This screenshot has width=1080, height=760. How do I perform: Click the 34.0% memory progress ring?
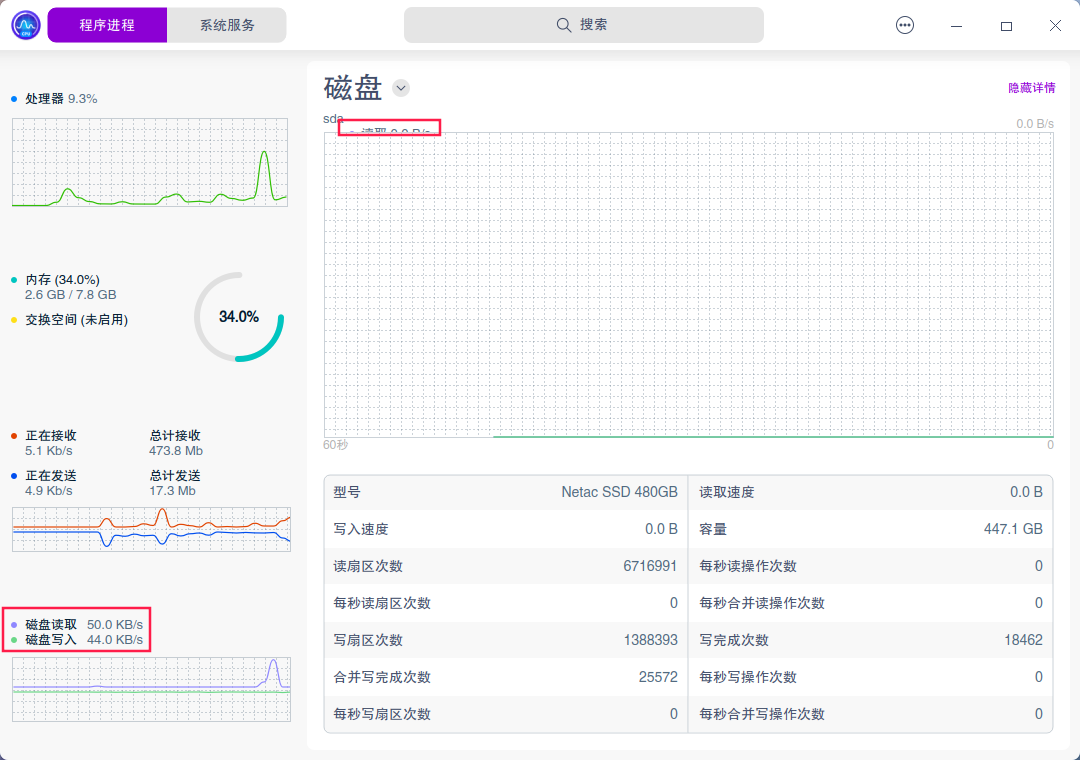pos(238,317)
